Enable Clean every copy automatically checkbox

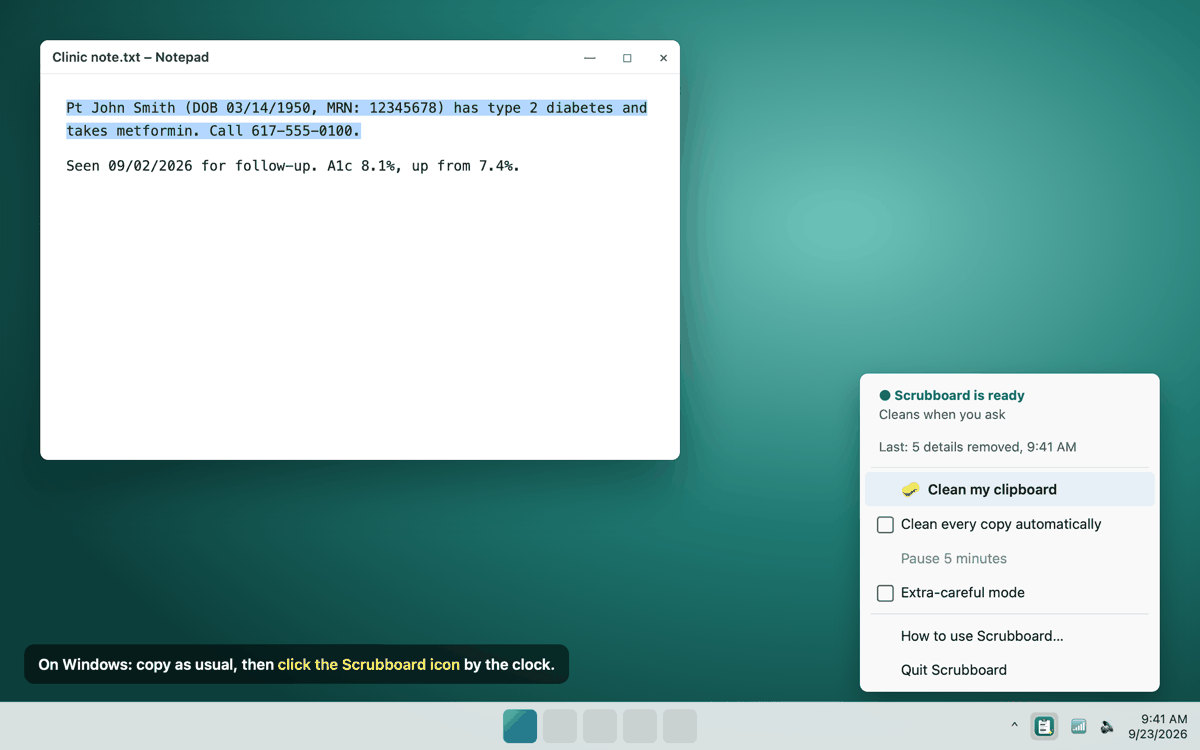pos(885,524)
